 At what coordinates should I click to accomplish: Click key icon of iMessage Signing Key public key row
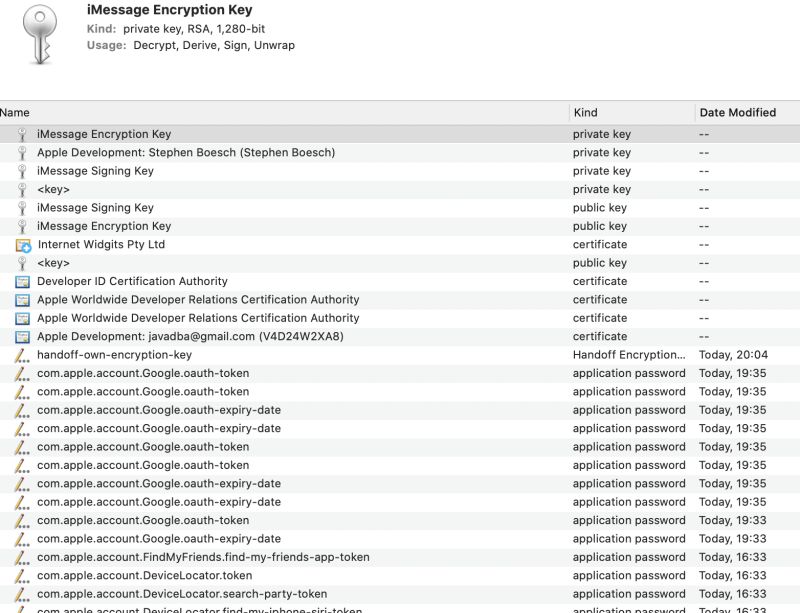pyautogui.click(x=22, y=208)
